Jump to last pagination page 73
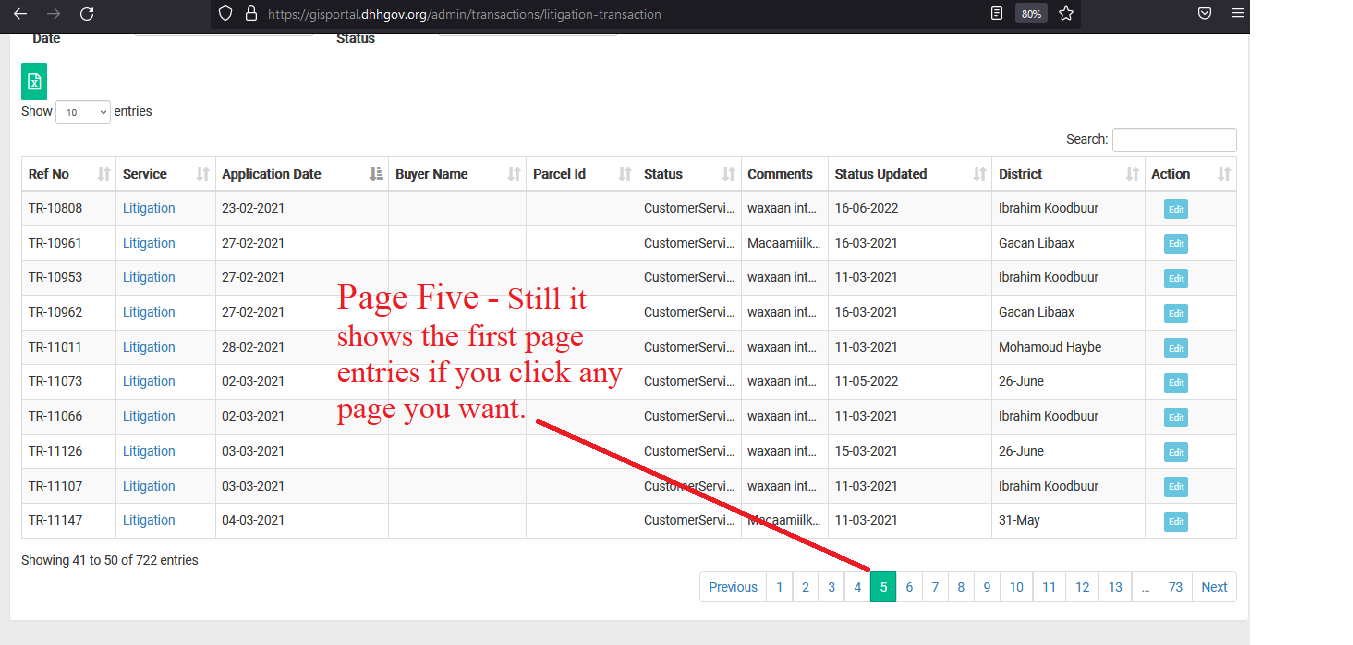The width and height of the screenshot is (1353, 645). click(1176, 587)
